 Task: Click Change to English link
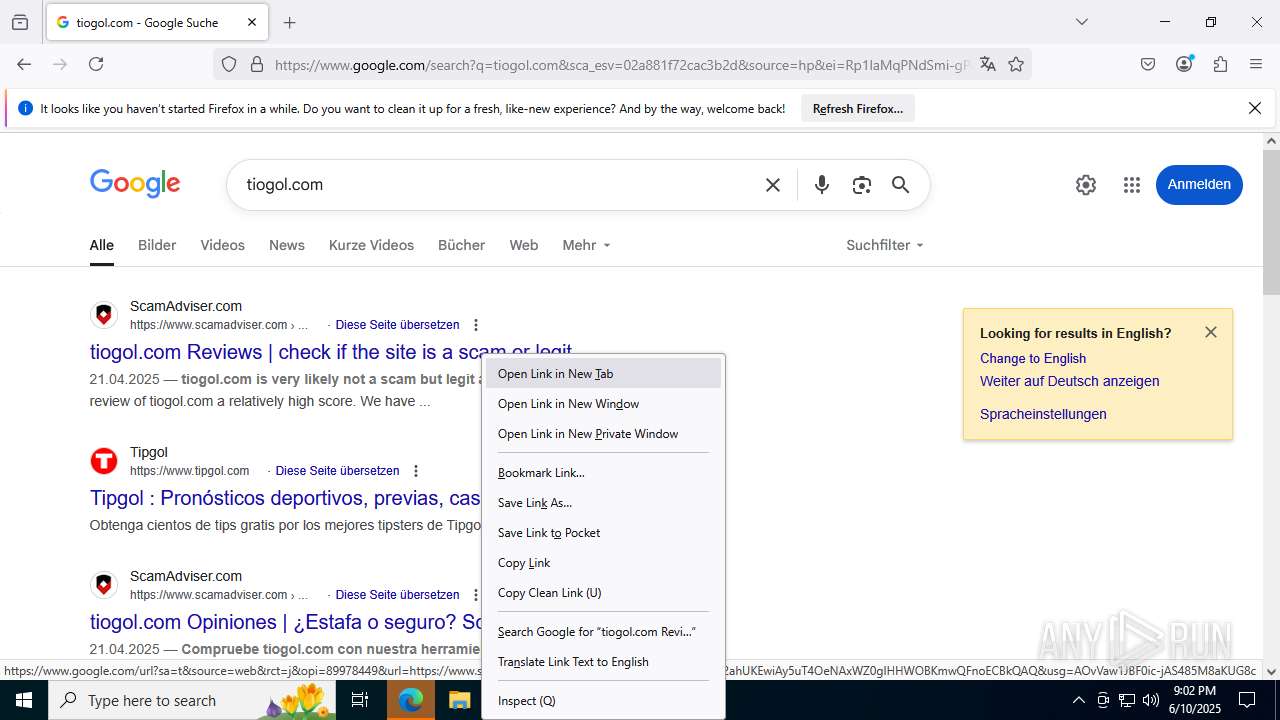pyautogui.click(x=1033, y=358)
